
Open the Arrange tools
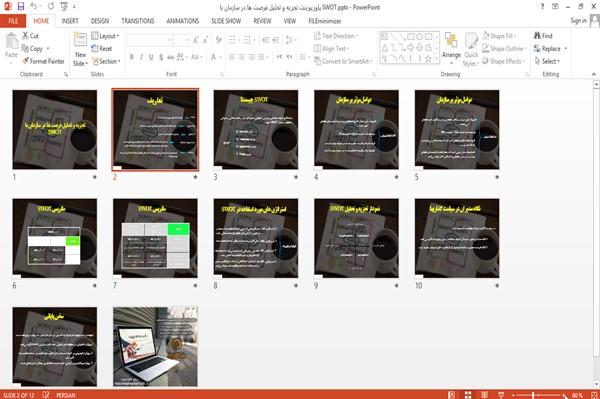pos(451,49)
